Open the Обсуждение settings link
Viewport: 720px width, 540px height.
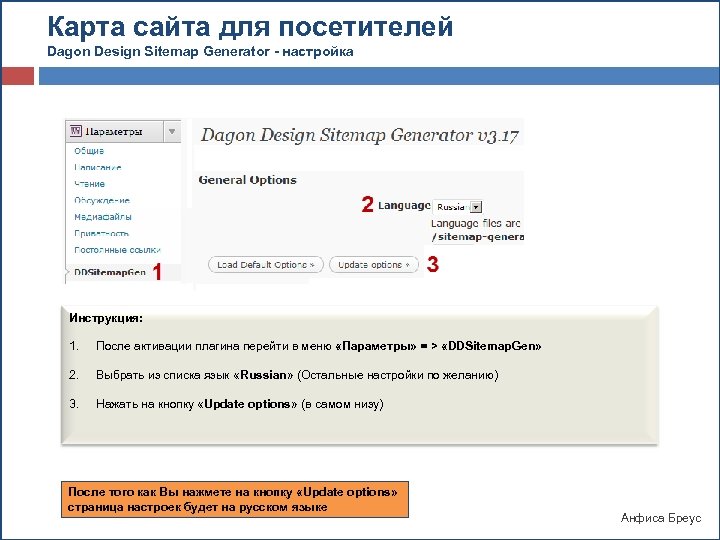tap(102, 200)
